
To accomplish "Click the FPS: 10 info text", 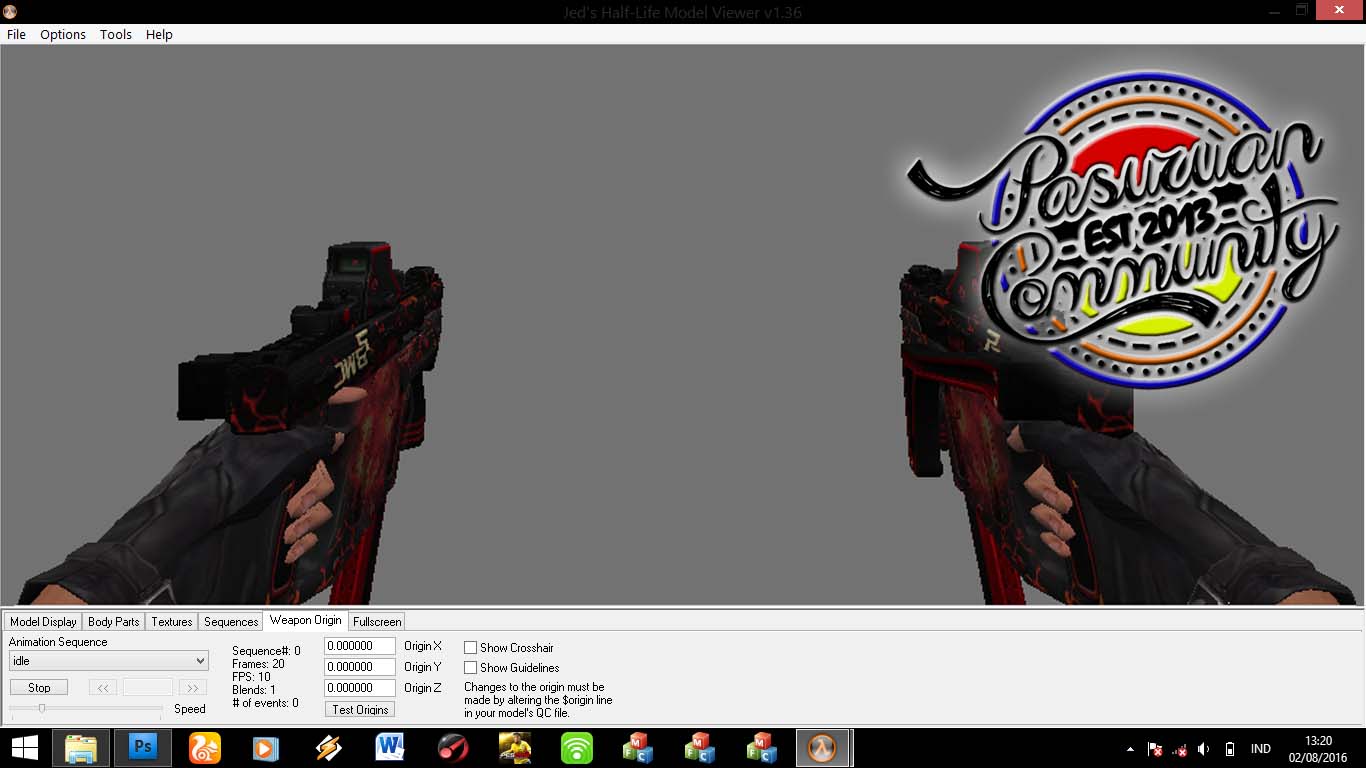I will pyautogui.click(x=251, y=677).
